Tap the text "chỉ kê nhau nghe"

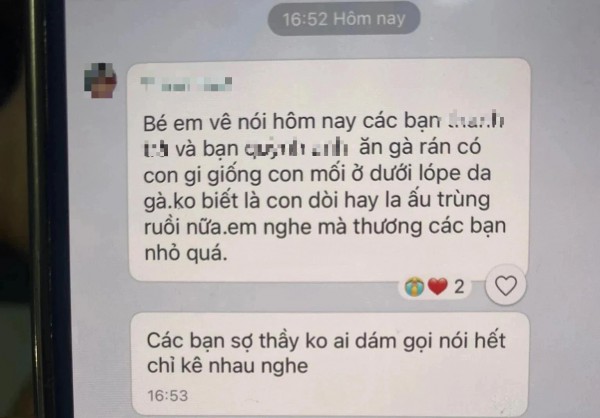[x=228, y=366]
